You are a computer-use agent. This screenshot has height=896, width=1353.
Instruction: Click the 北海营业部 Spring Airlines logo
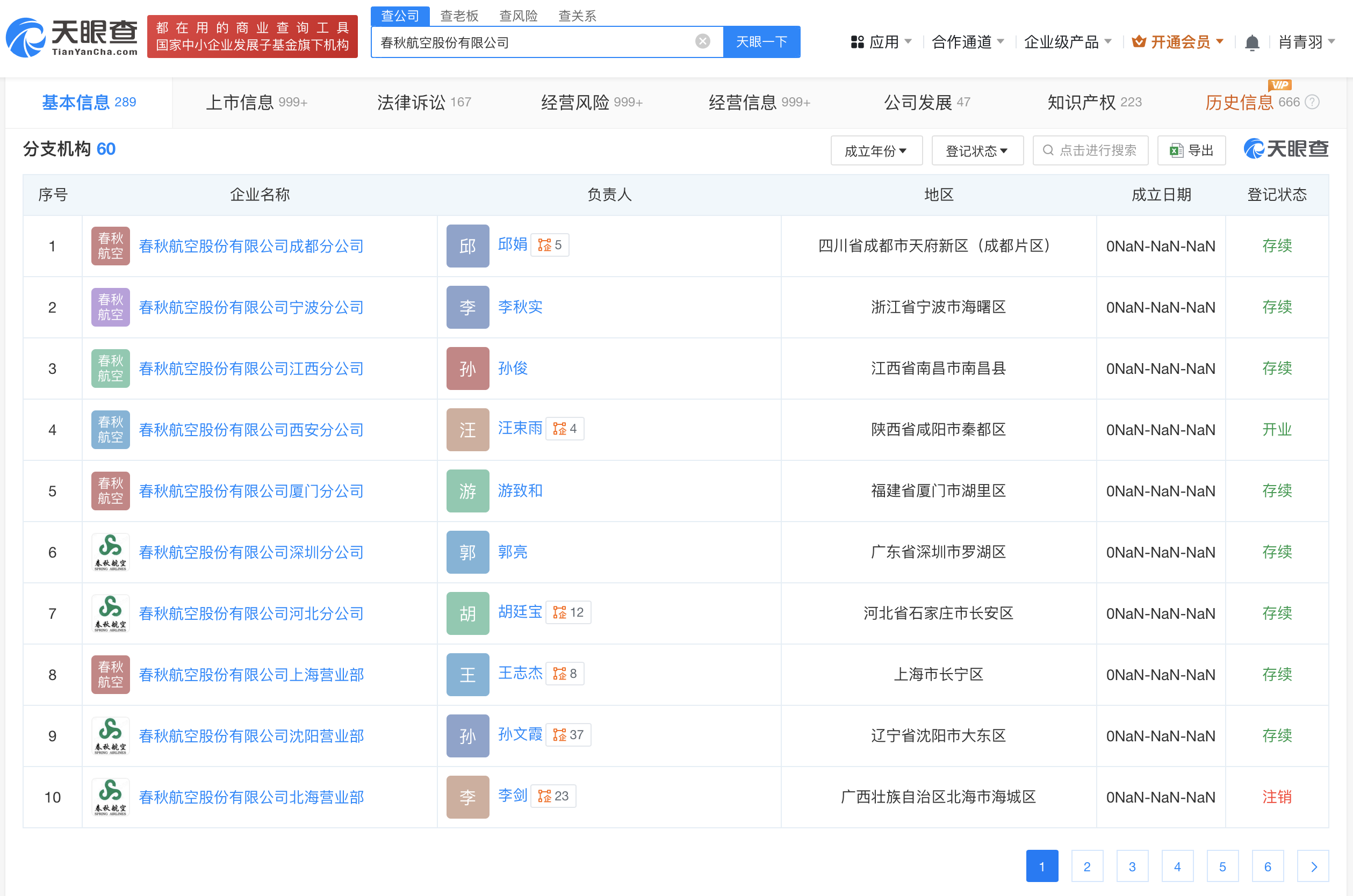click(110, 797)
